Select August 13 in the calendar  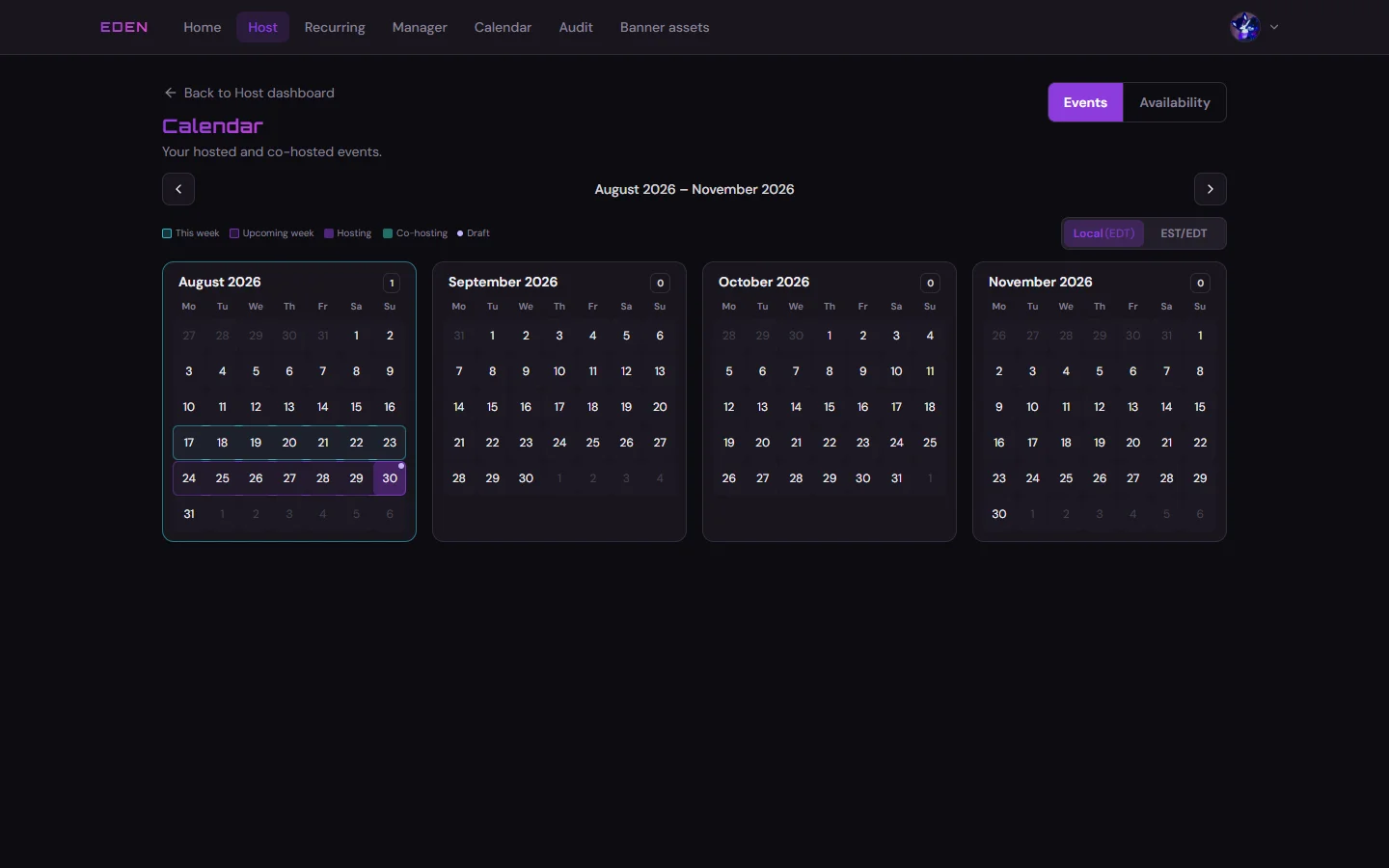point(289,407)
